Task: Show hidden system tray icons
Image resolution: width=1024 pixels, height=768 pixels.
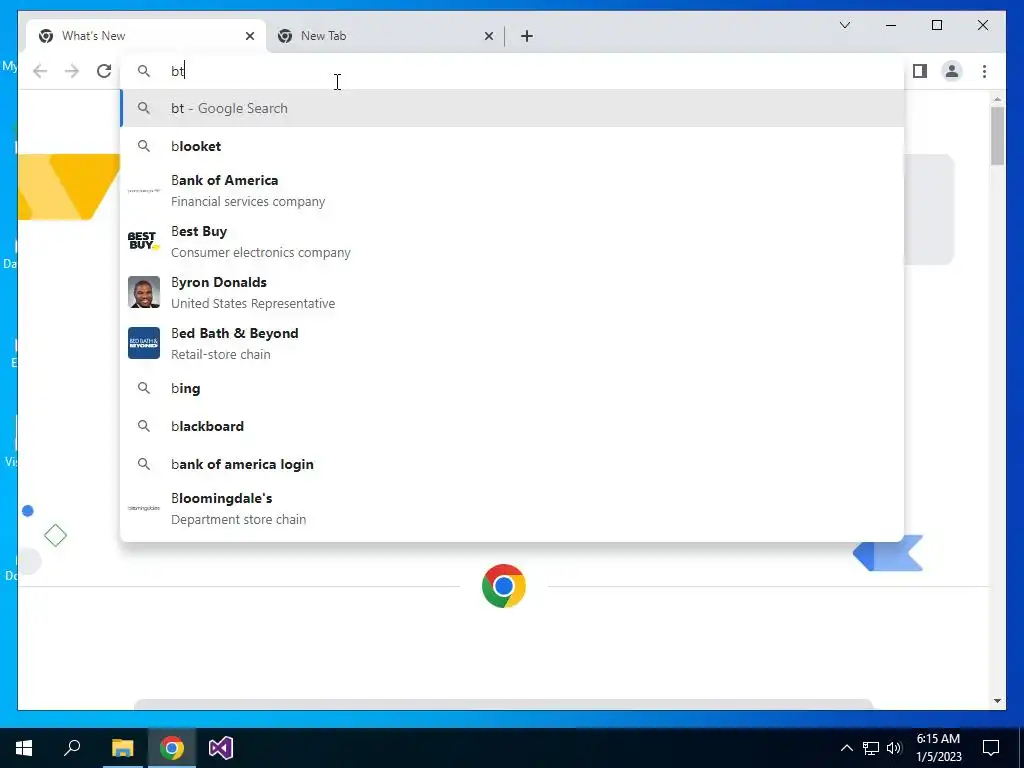Action: [846, 748]
